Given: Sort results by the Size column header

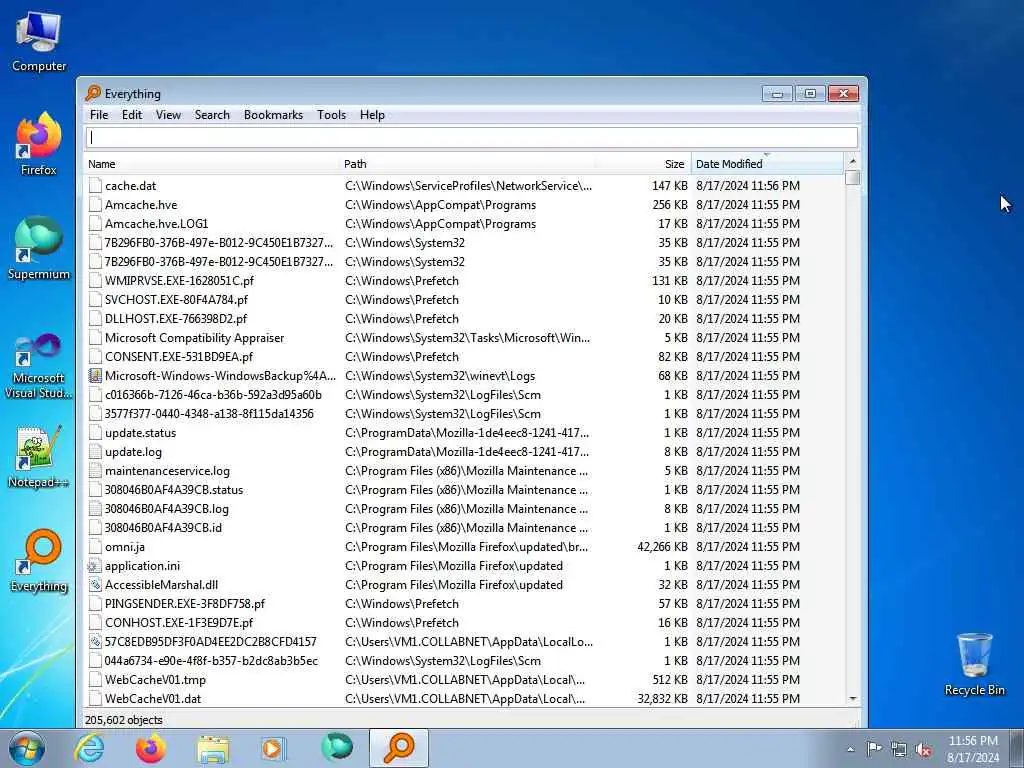Looking at the screenshot, I should click(x=643, y=164).
